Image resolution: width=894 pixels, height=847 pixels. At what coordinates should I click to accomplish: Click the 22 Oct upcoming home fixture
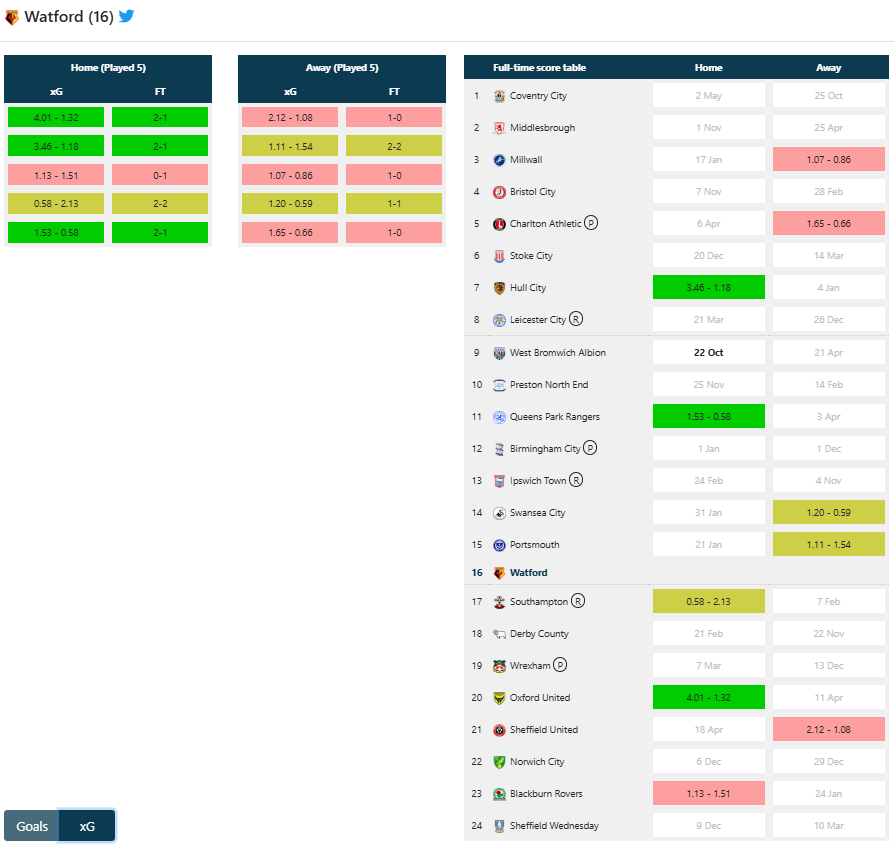click(x=708, y=353)
